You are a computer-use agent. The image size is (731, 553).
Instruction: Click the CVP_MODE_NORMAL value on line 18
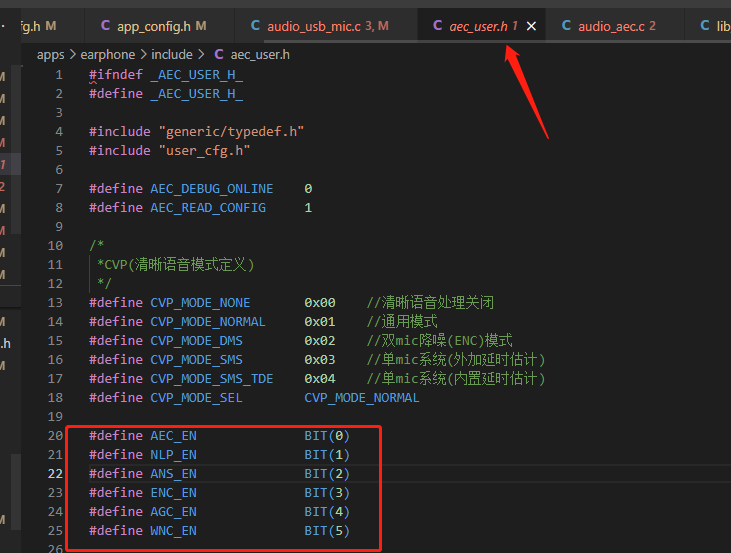coord(362,398)
